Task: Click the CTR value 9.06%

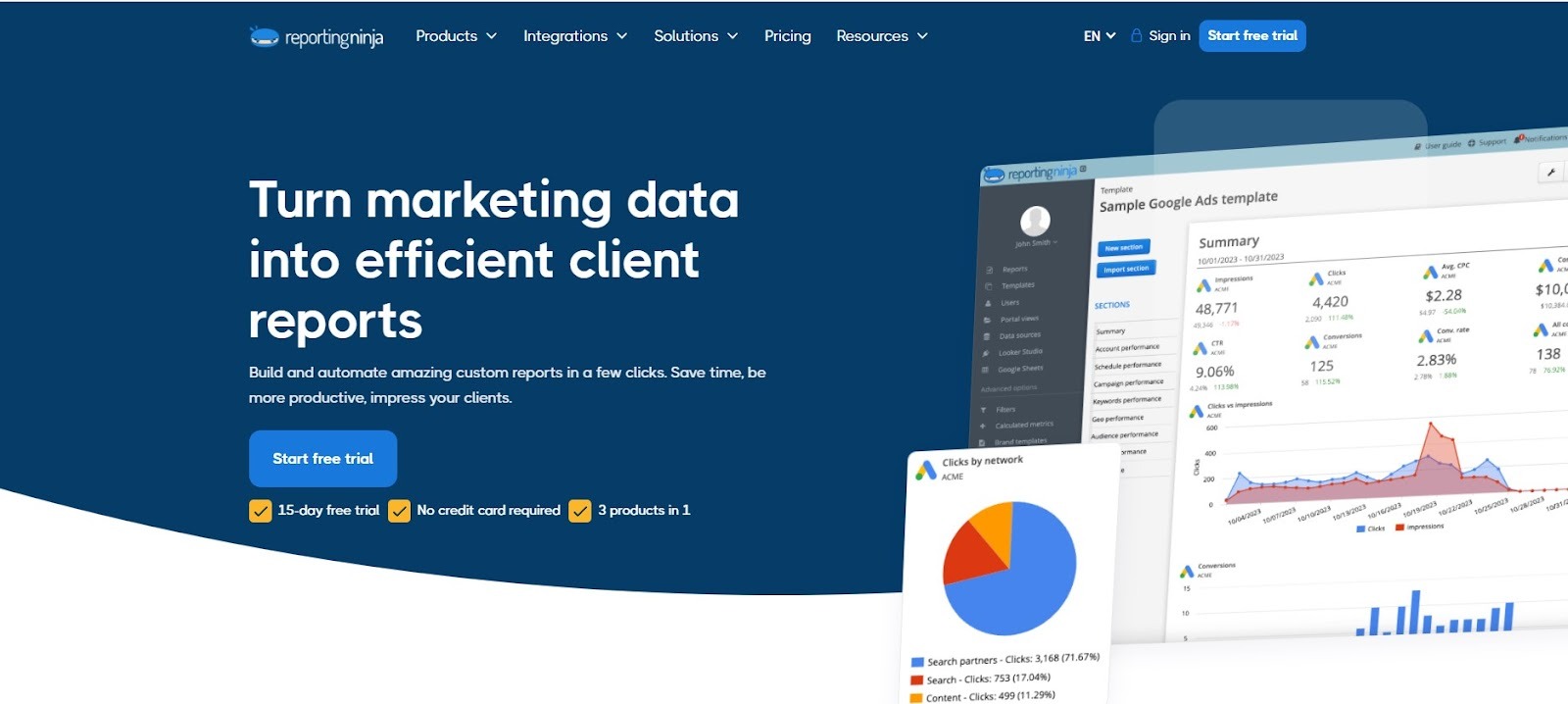Action: pyautogui.click(x=1214, y=373)
